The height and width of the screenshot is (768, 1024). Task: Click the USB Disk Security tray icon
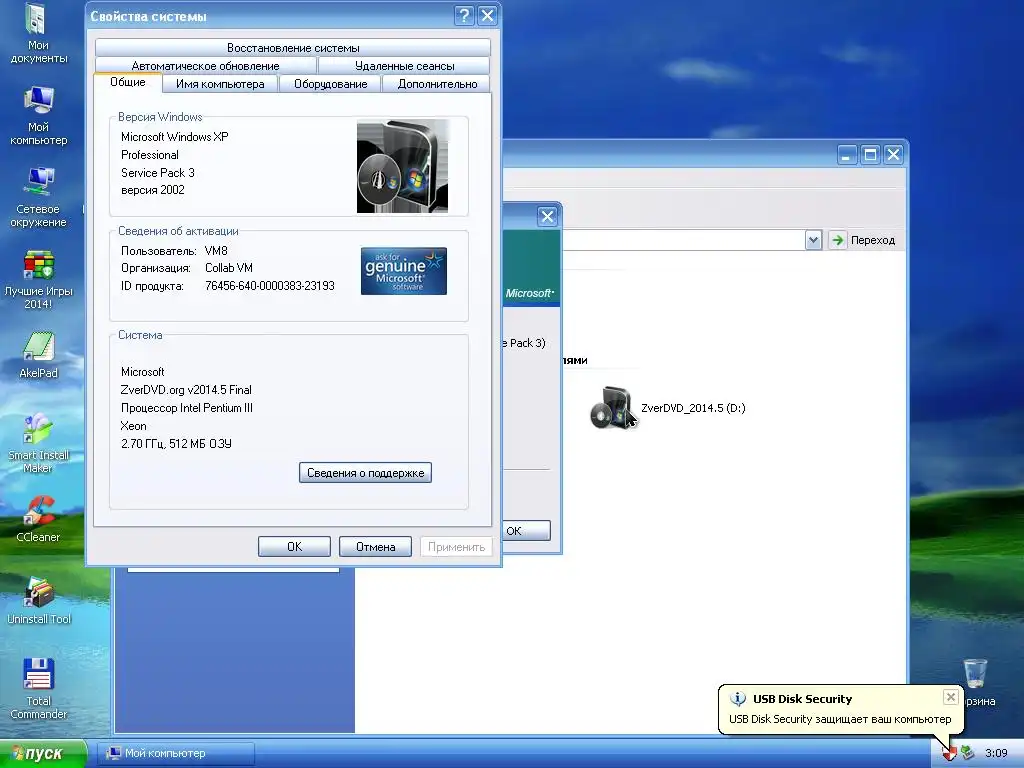(x=949, y=753)
